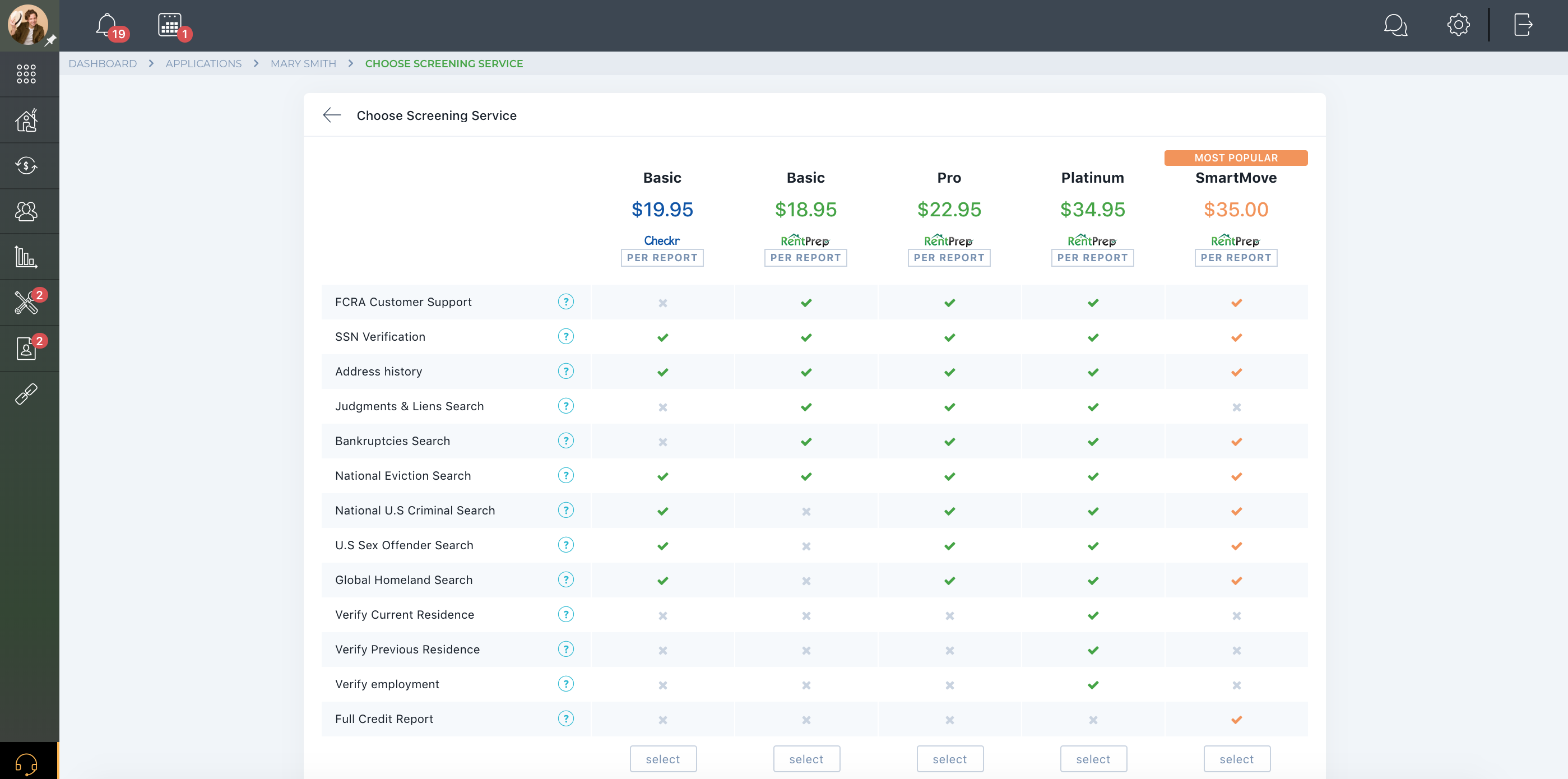The height and width of the screenshot is (779, 1568).
Task: Open the contacts people icon
Action: pos(26,211)
